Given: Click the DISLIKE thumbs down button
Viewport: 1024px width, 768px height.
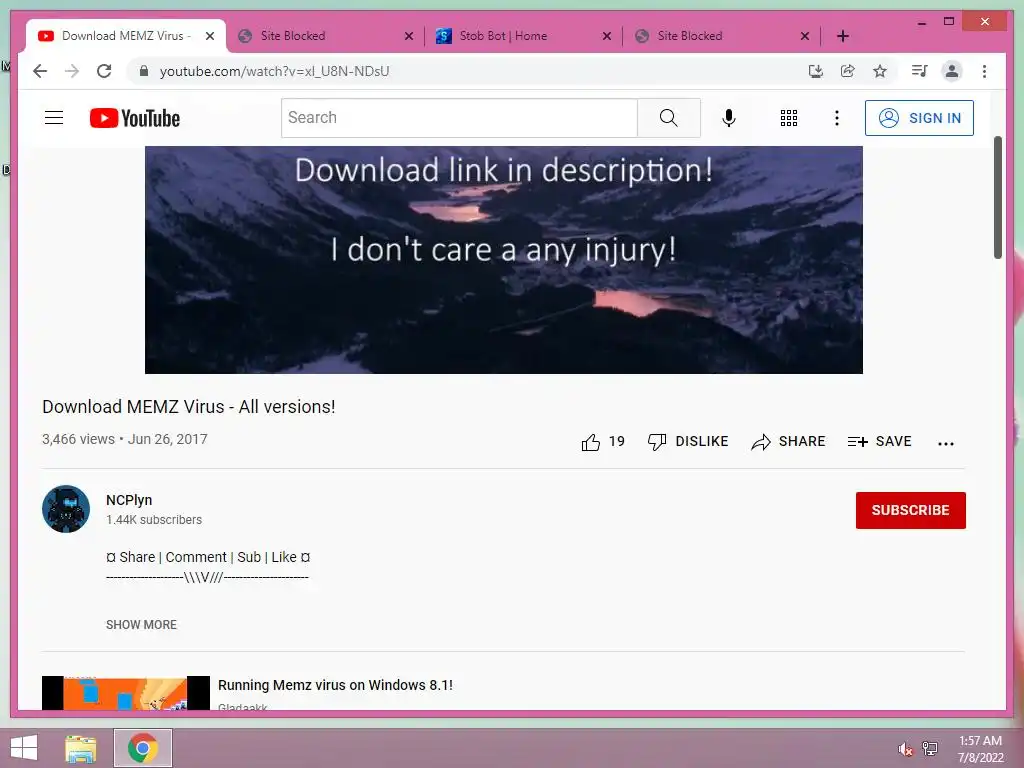Looking at the screenshot, I should pyautogui.click(x=688, y=442).
